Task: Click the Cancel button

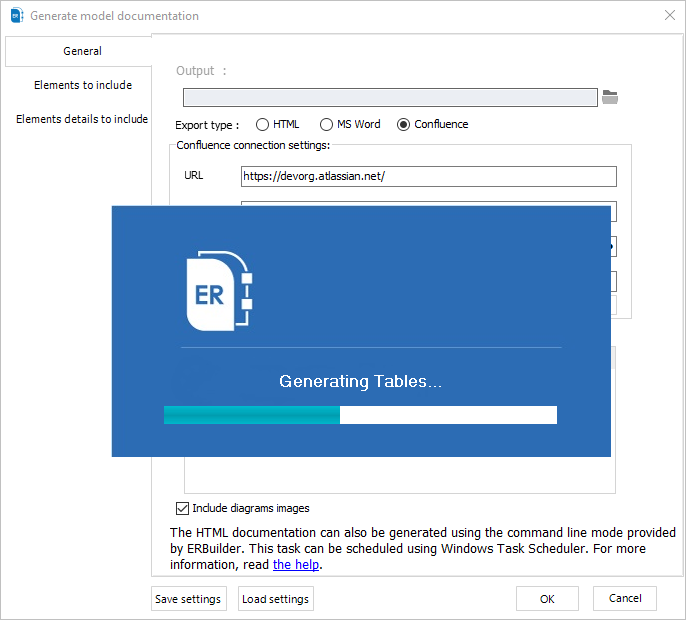Action: pos(625,598)
